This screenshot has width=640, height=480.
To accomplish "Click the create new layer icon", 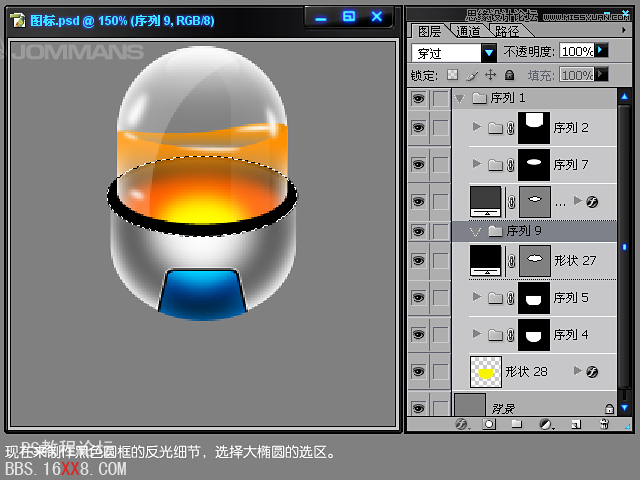I will 574,424.
